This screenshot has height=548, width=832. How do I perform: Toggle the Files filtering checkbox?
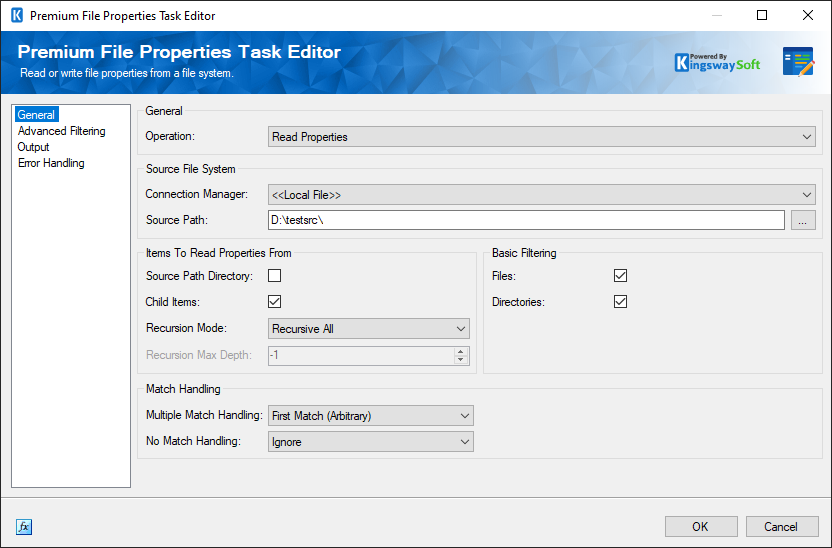tap(620, 276)
